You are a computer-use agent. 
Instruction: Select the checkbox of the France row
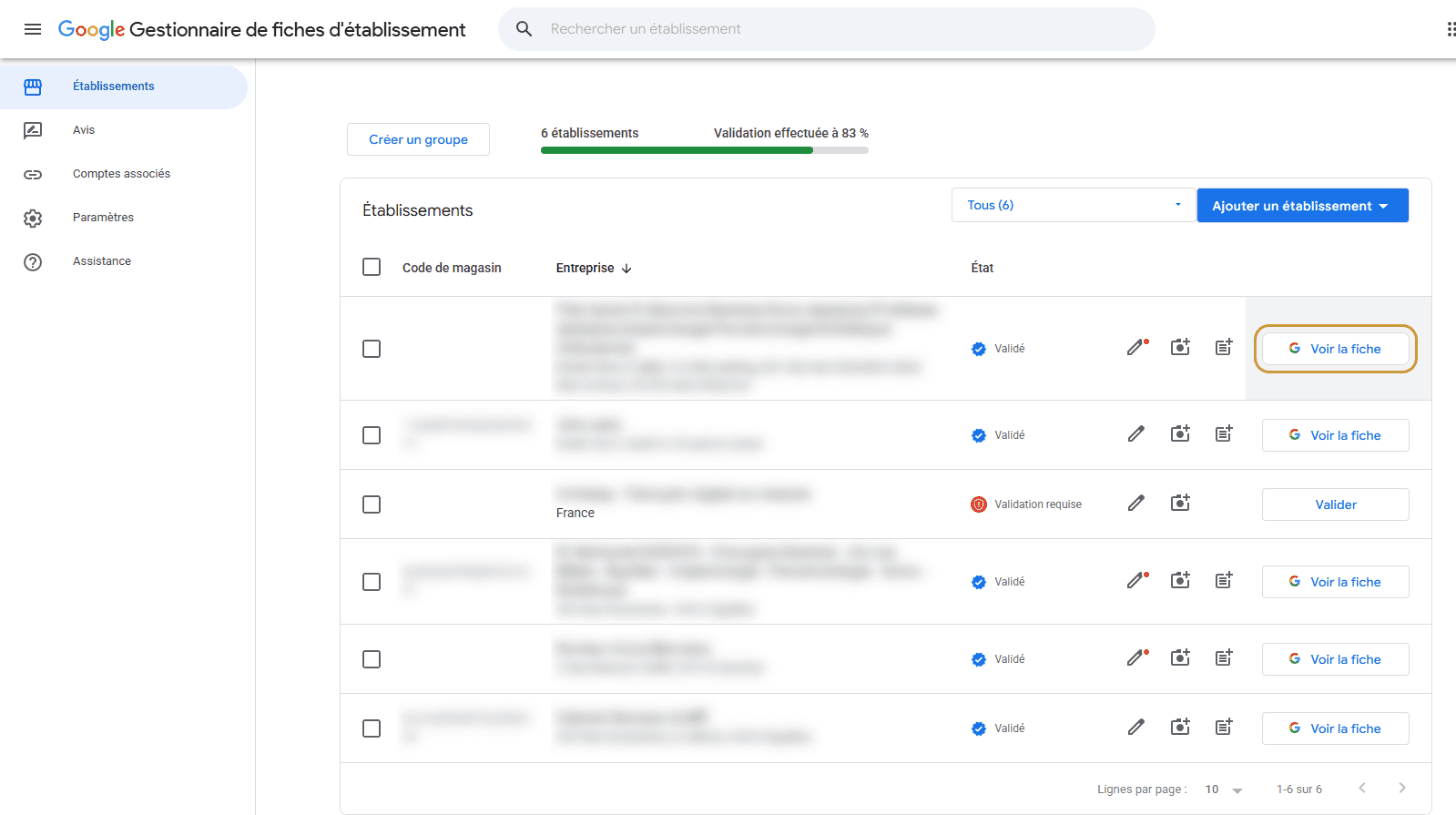click(x=372, y=504)
